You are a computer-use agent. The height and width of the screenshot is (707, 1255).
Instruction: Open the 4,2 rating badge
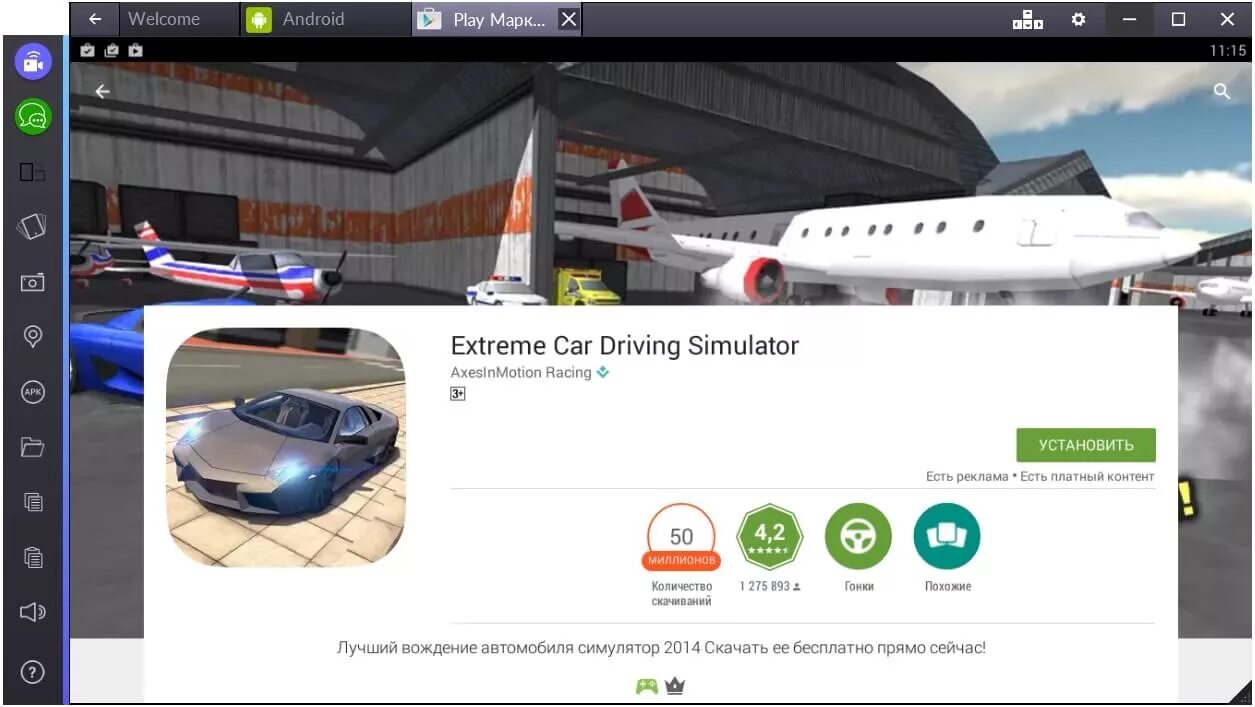770,537
